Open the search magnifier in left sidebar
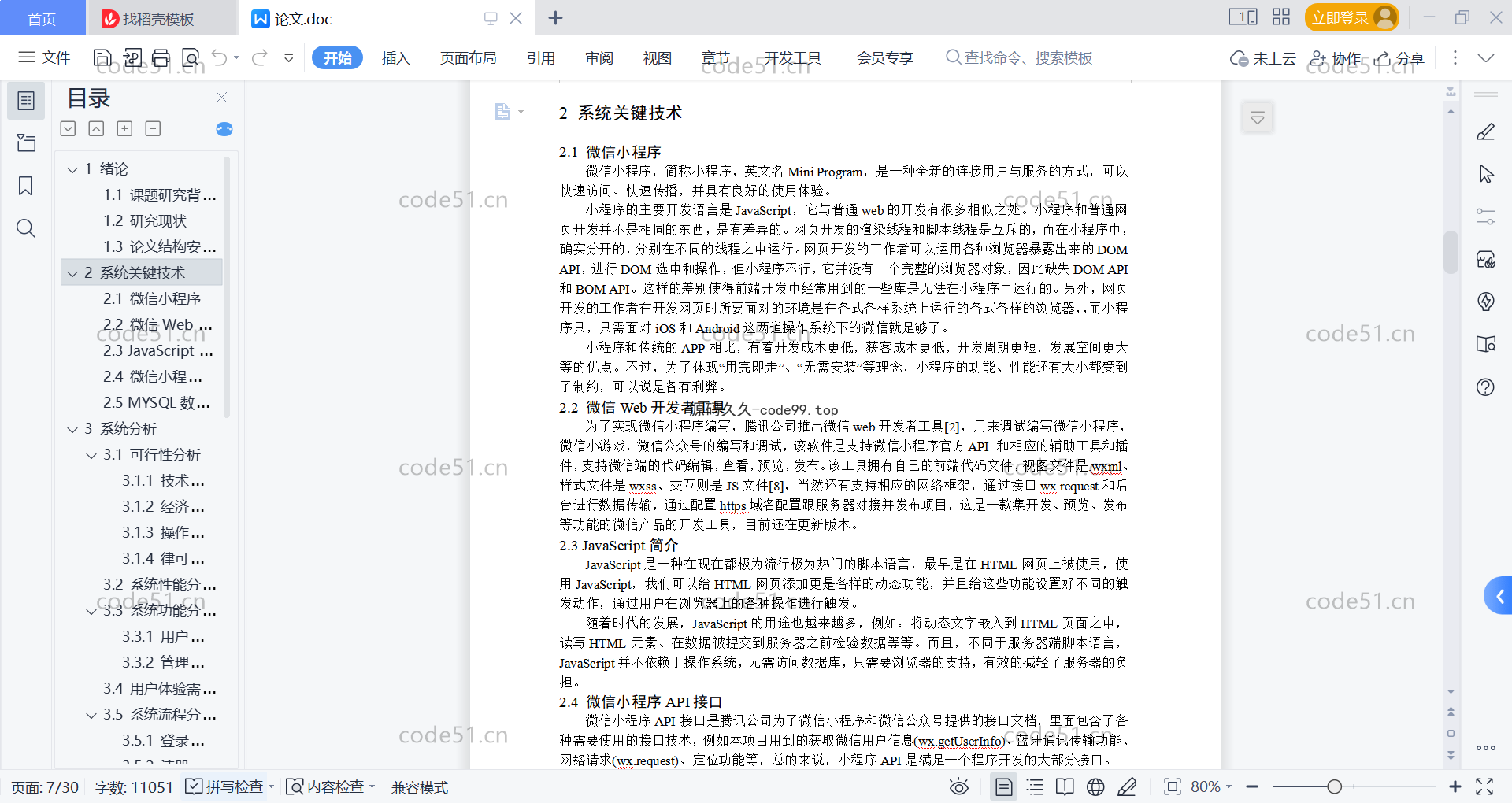 pyautogui.click(x=26, y=228)
